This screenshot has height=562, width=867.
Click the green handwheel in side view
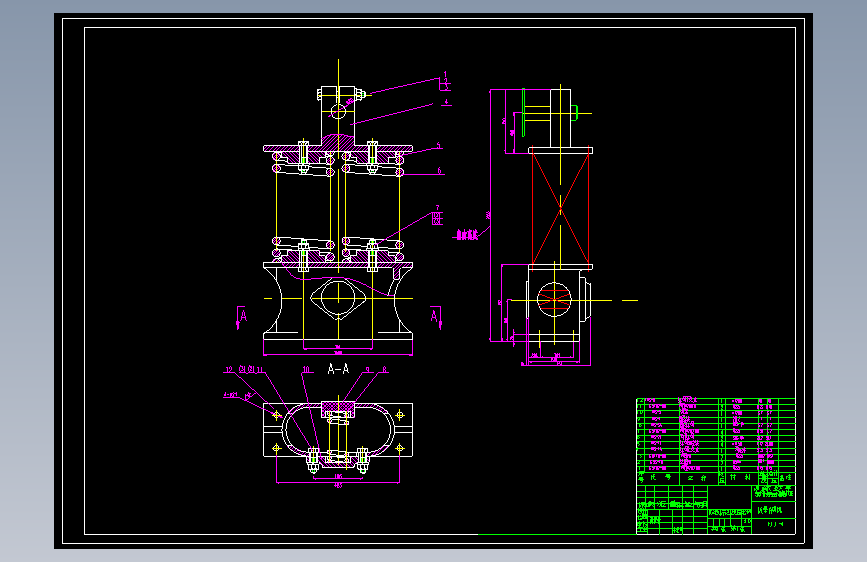click(x=524, y=112)
